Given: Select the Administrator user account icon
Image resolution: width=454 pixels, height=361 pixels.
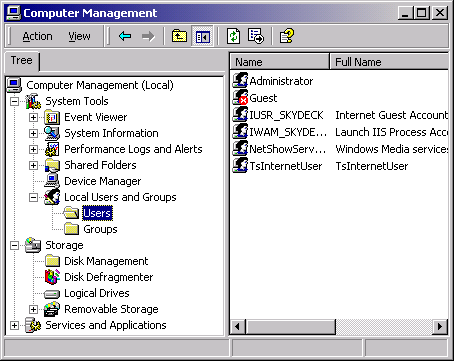Looking at the screenshot, I should [x=240, y=80].
